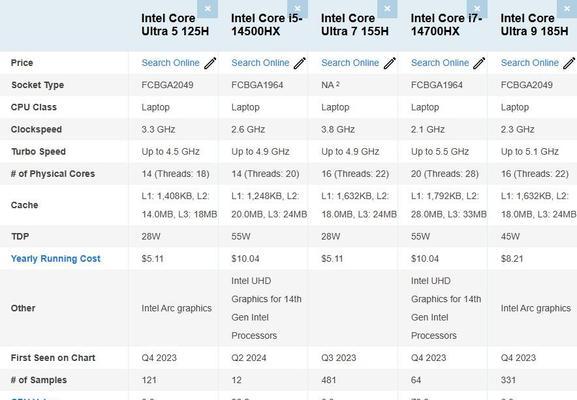Click the NA footnote superscript for Ultra 7
577x400 pixels.
[x=337, y=84]
